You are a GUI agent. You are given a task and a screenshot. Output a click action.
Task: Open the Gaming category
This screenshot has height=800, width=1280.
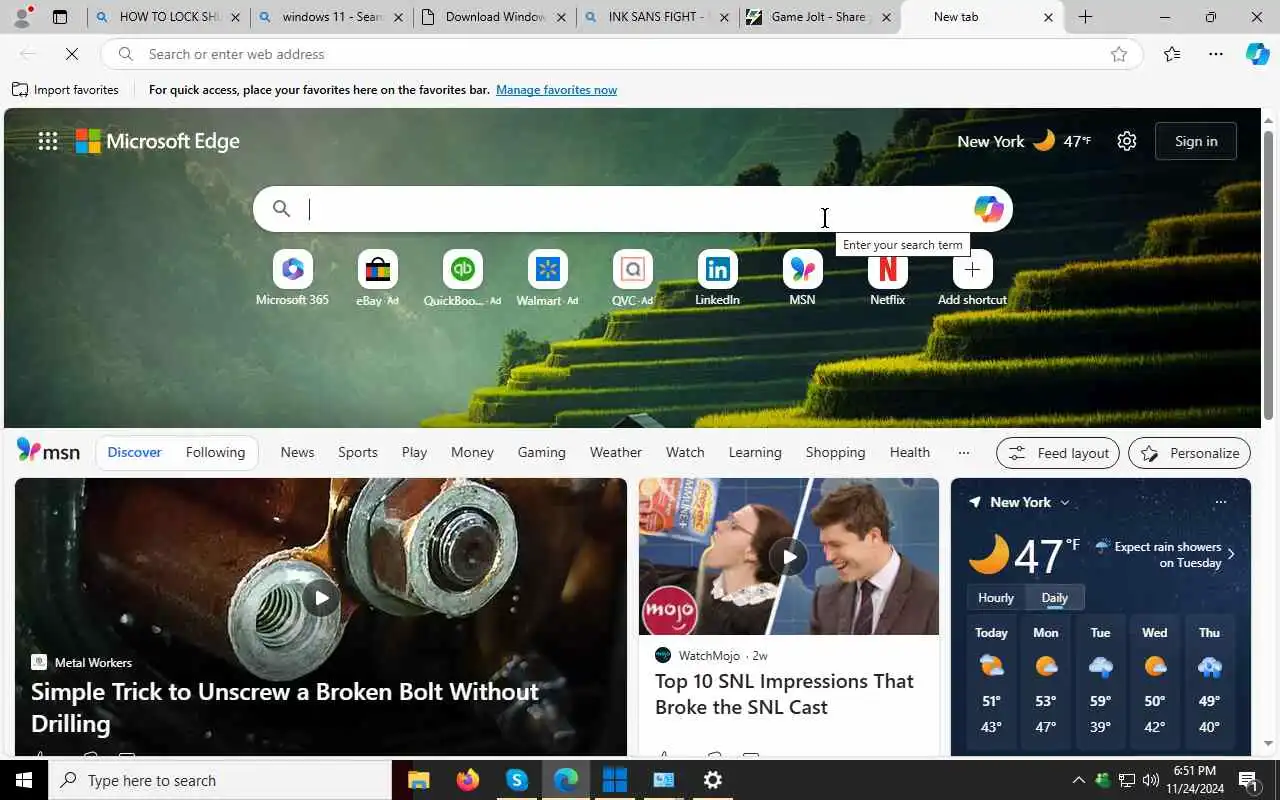tap(541, 452)
